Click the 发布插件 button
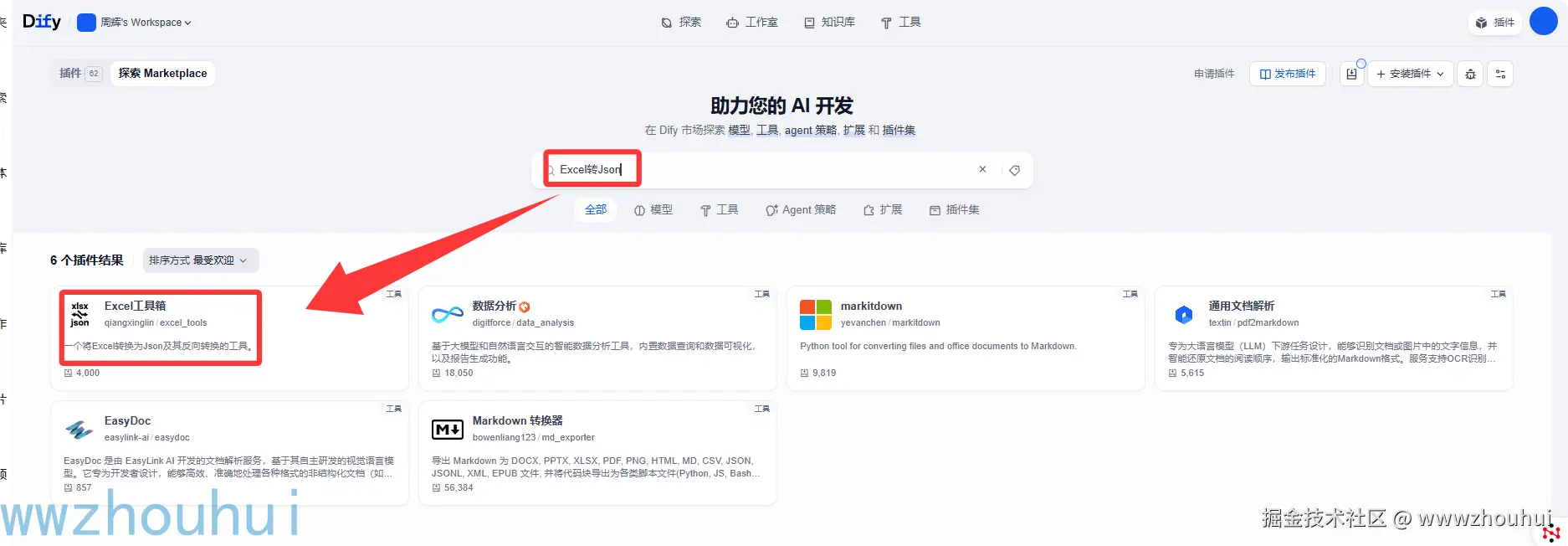This screenshot has width=1568, height=546. point(1288,74)
